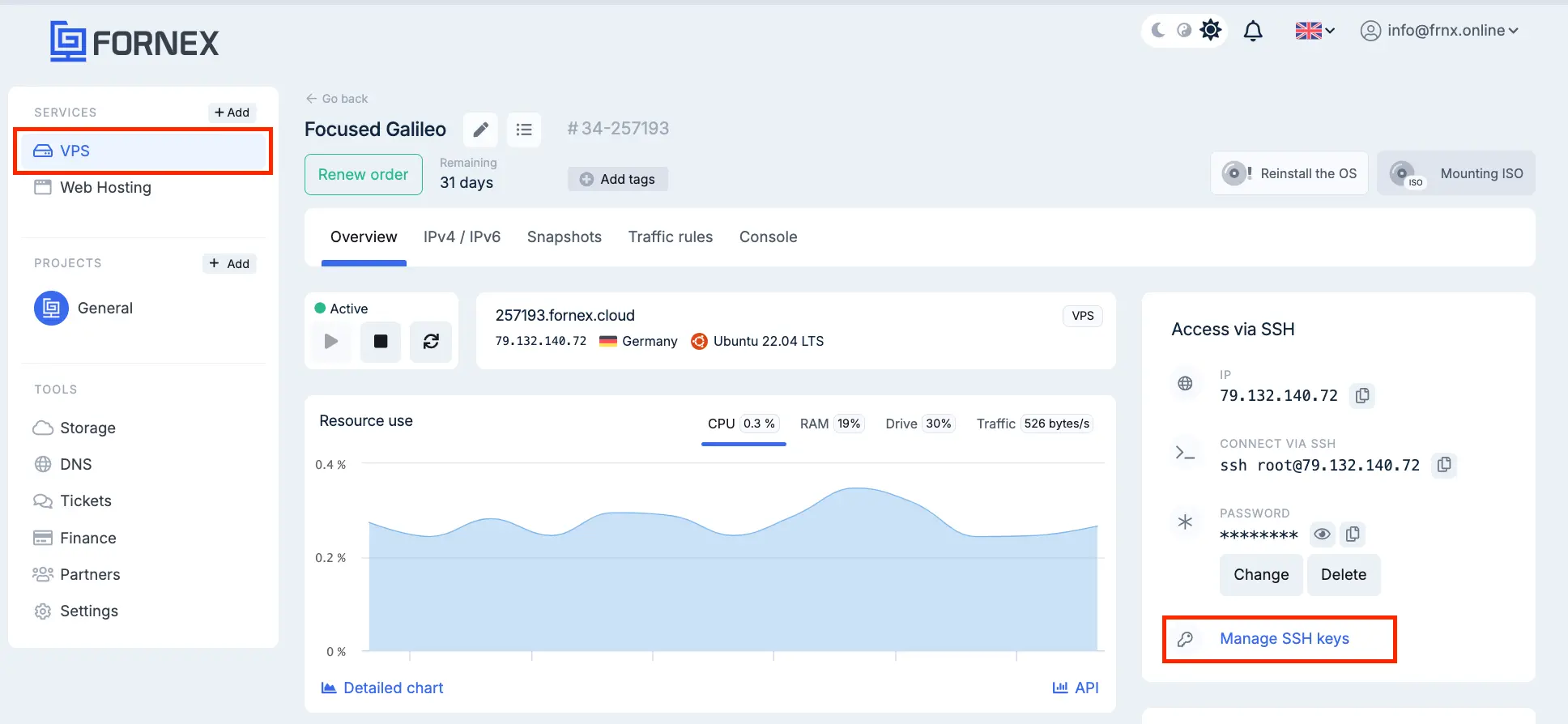Edit server name with pencil icon
Viewport: 1568px width, 724px height.
click(x=480, y=130)
